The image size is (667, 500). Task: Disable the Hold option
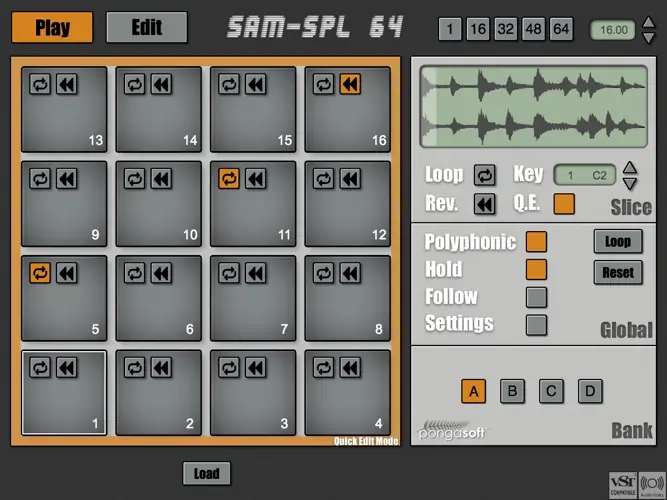(x=537, y=269)
